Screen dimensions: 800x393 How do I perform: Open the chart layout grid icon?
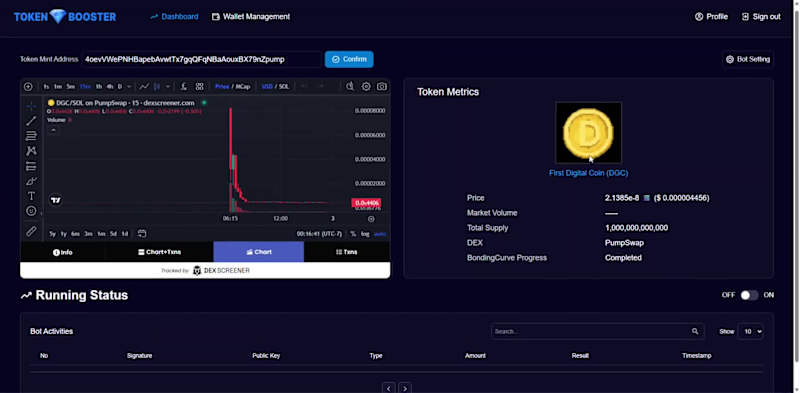point(199,87)
